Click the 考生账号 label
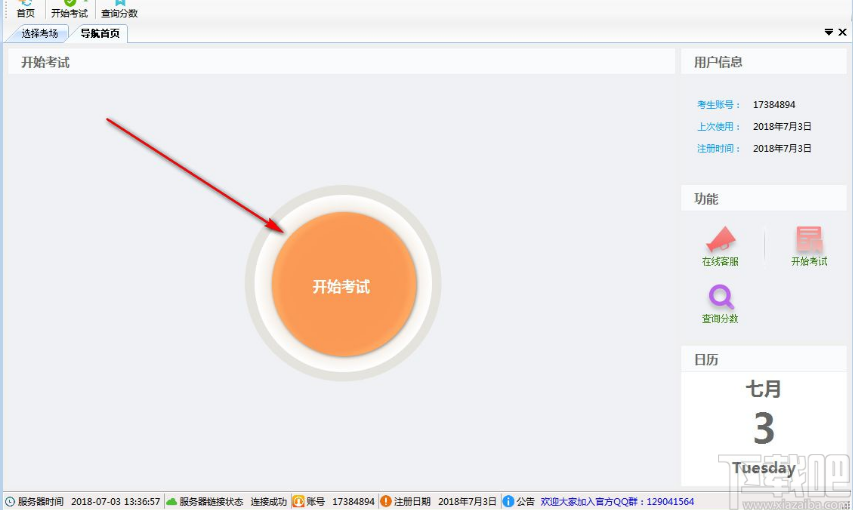This screenshot has width=853, height=510. coord(718,105)
